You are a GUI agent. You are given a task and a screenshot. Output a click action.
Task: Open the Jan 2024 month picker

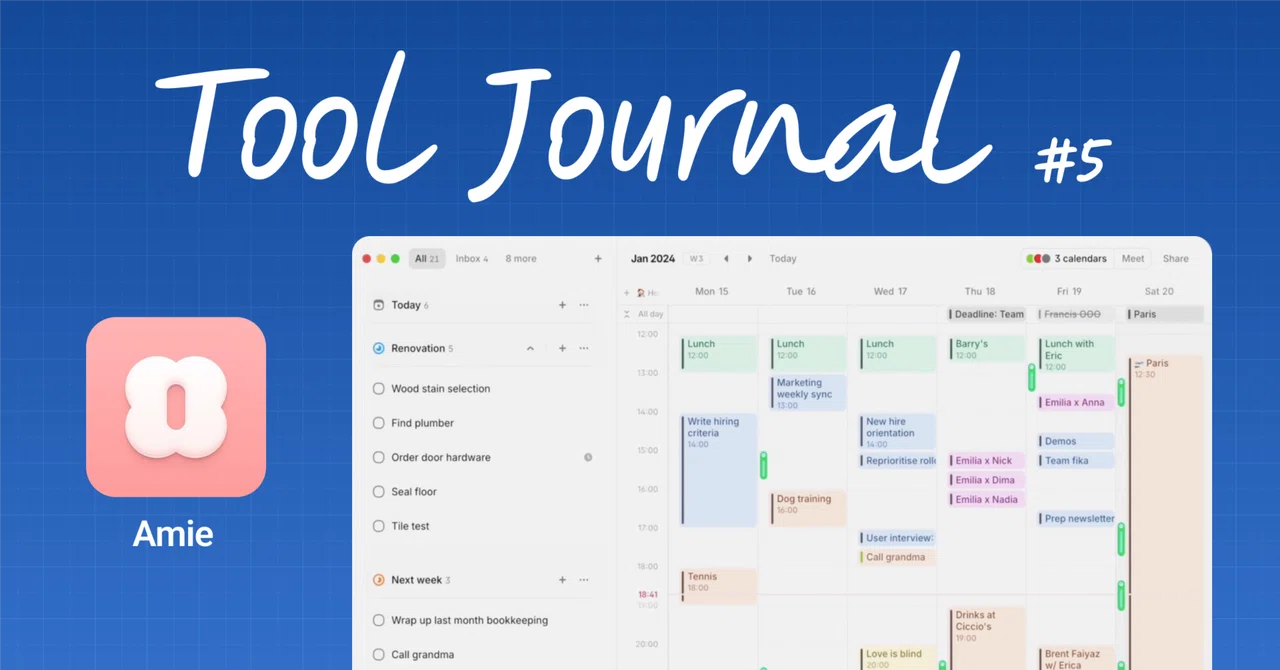653,259
